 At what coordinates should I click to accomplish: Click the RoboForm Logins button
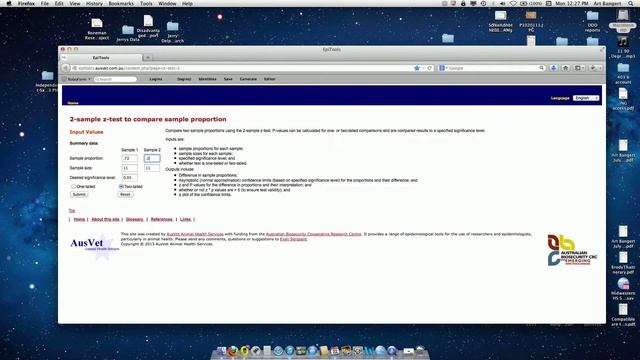156,79
